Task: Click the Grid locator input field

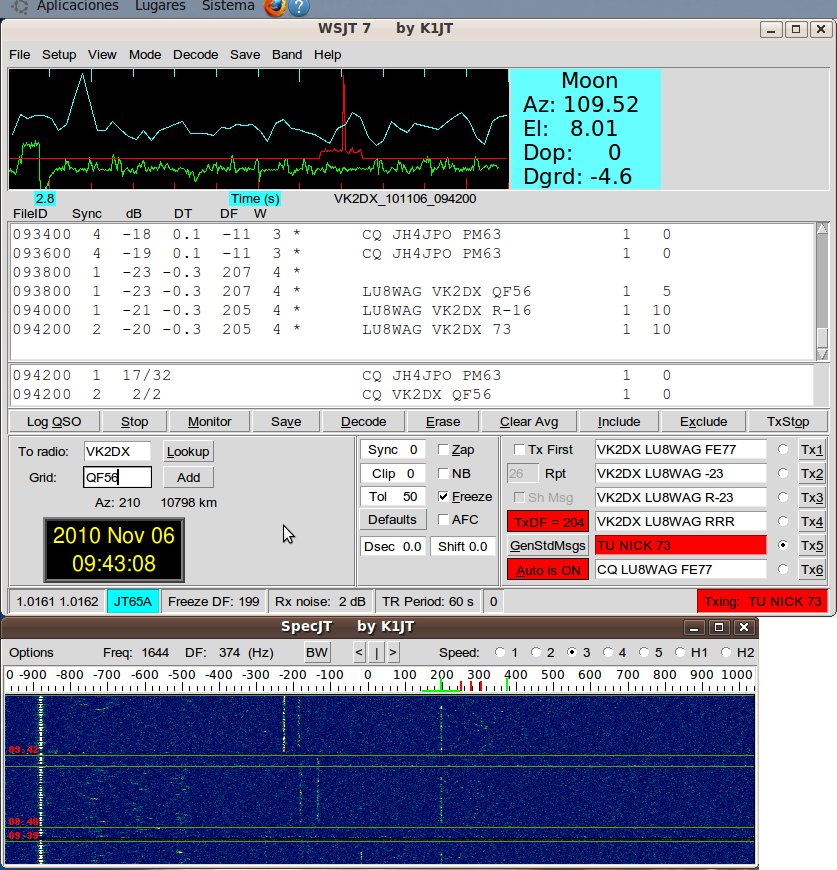Action: pos(117,477)
